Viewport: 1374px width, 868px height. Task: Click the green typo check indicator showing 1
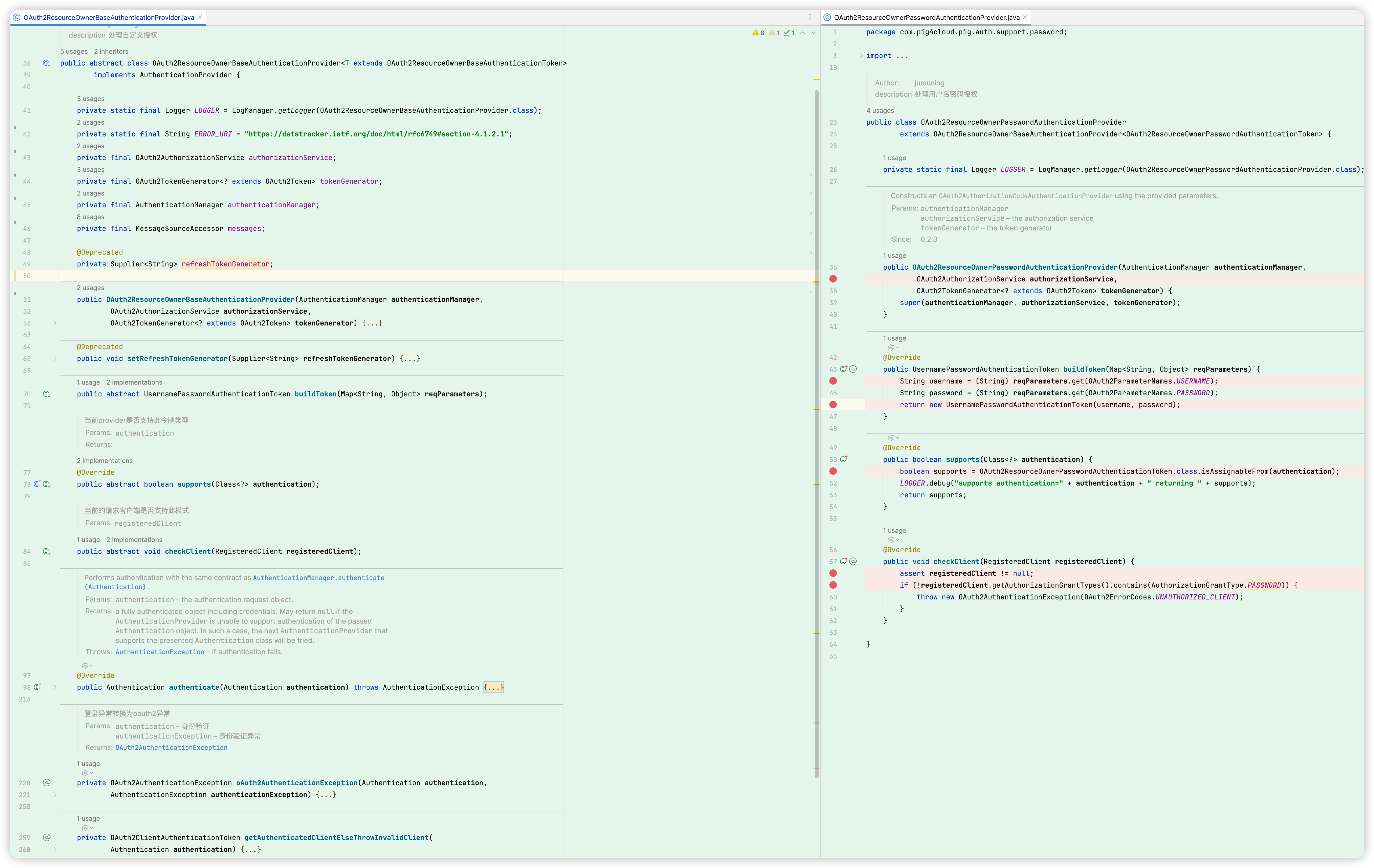(789, 33)
